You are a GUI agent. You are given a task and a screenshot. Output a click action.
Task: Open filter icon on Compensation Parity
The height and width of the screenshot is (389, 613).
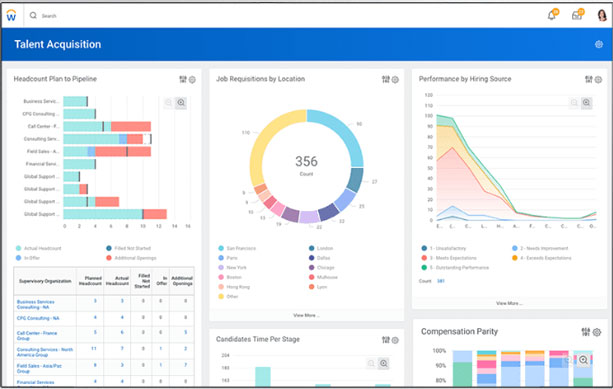coord(585,332)
